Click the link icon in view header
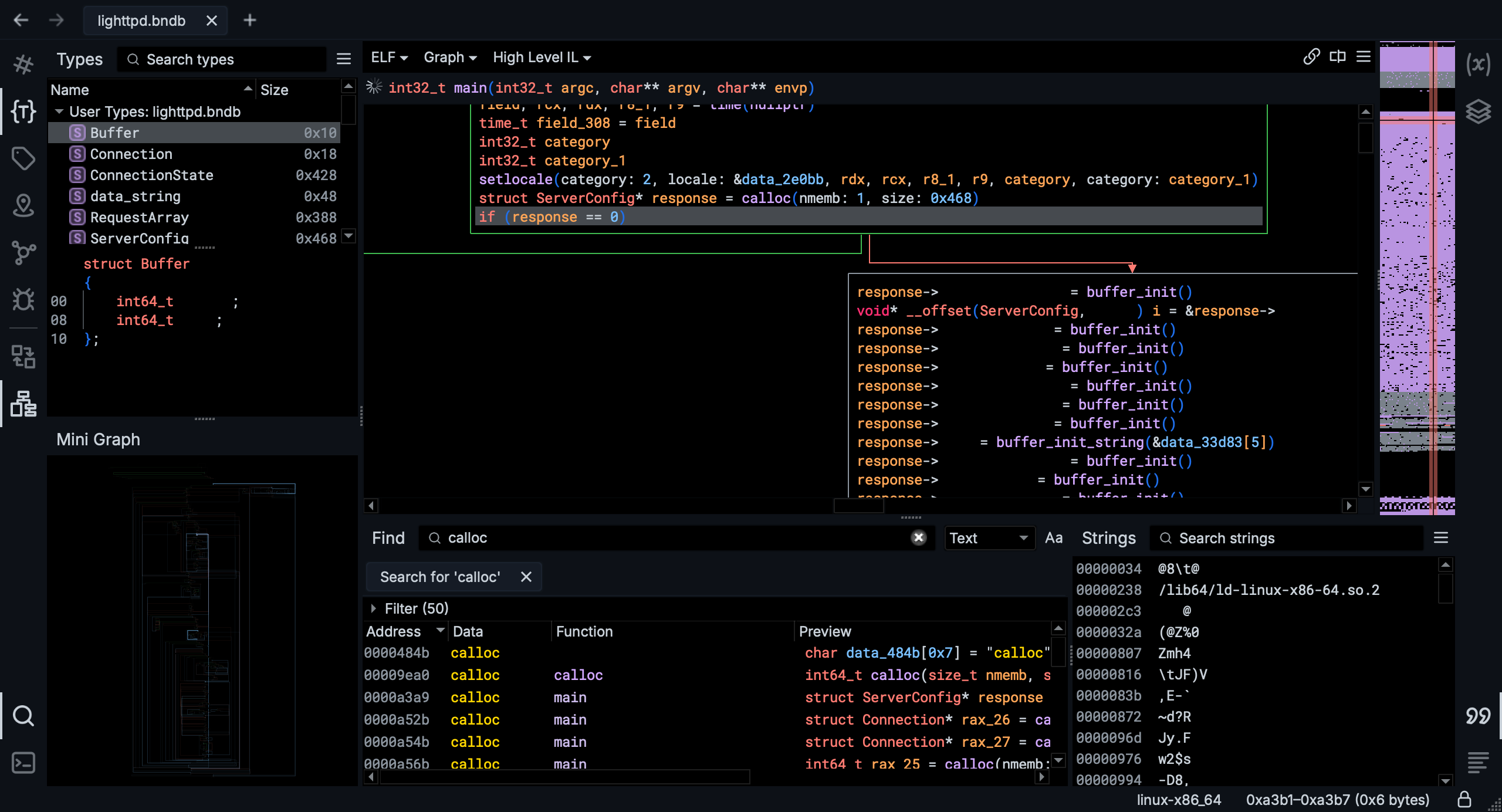 [x=1311, y=57]
